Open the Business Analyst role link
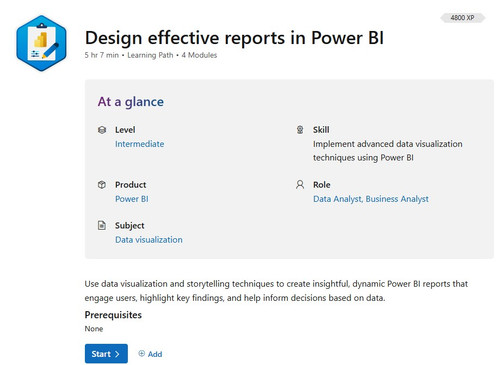Screen dimensions: 500x365 (397, 199)
